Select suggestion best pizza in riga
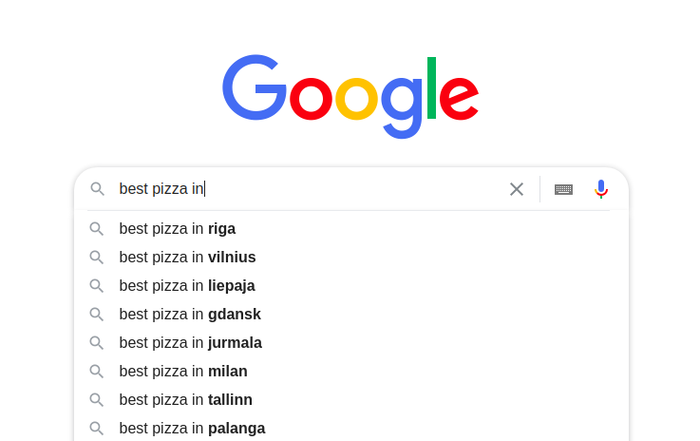 351,229
